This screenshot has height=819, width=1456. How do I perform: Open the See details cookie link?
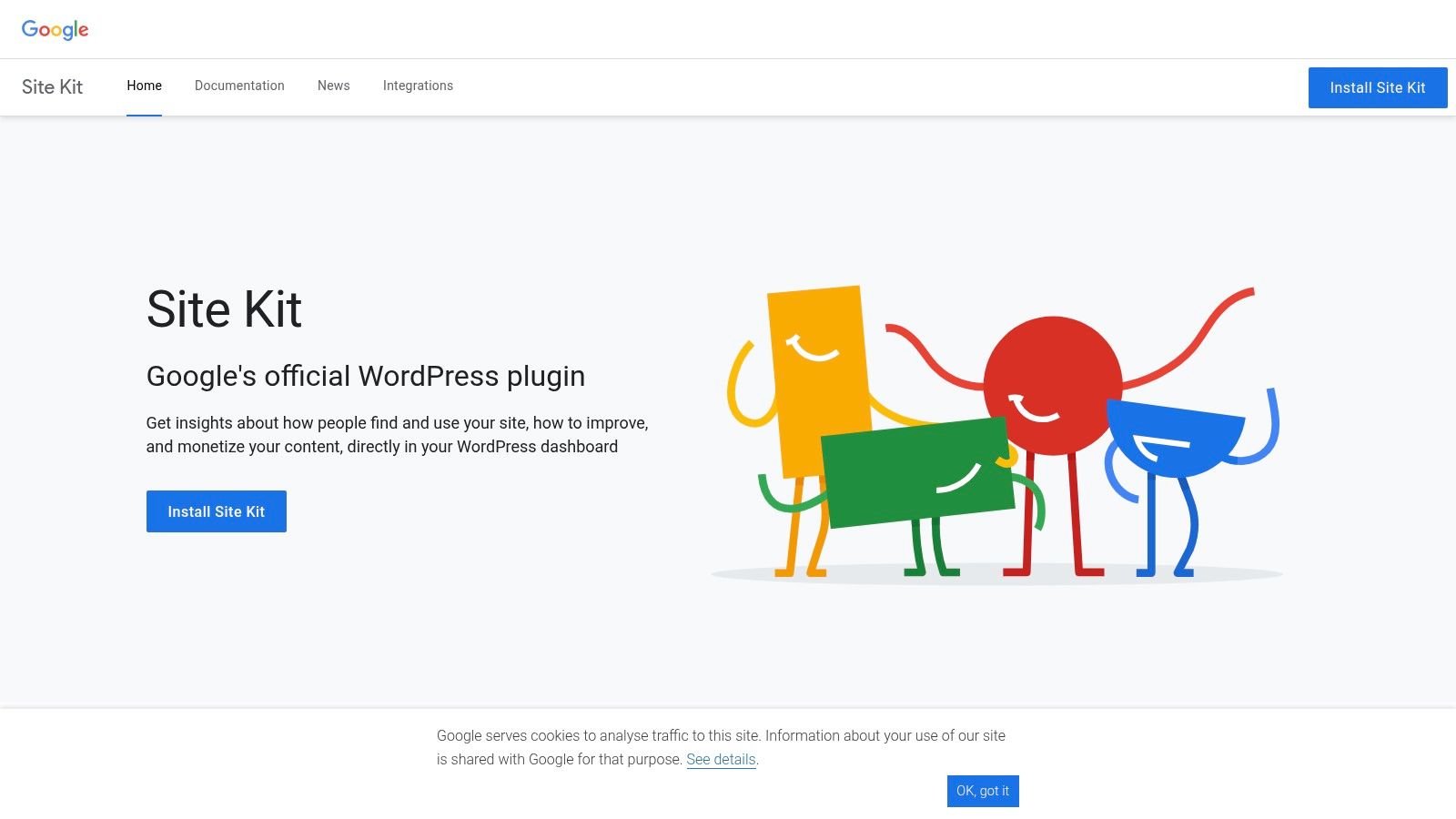click(x=721, y=760)
